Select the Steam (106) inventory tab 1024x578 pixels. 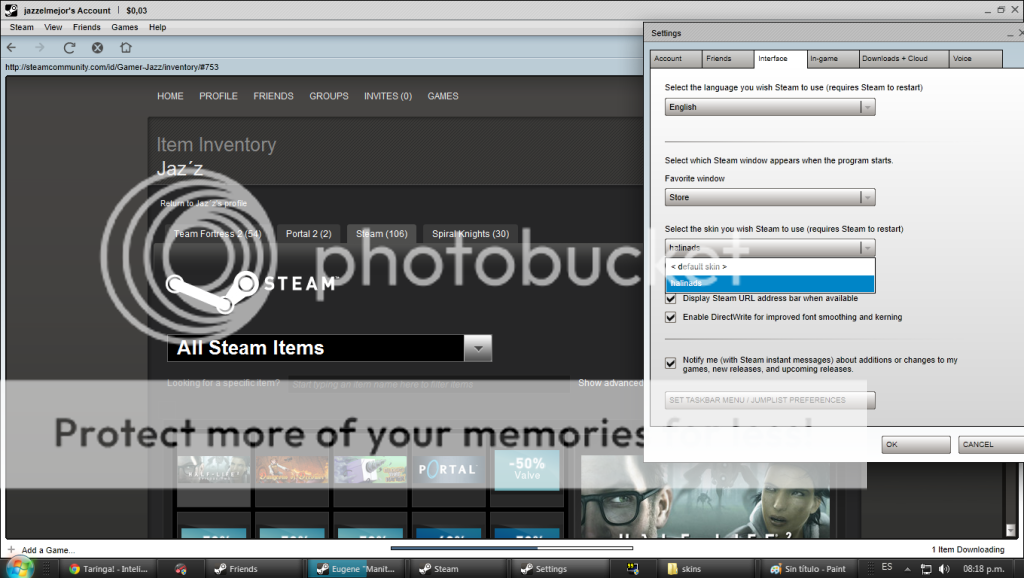pyautogui.click(x=381, y=234)
